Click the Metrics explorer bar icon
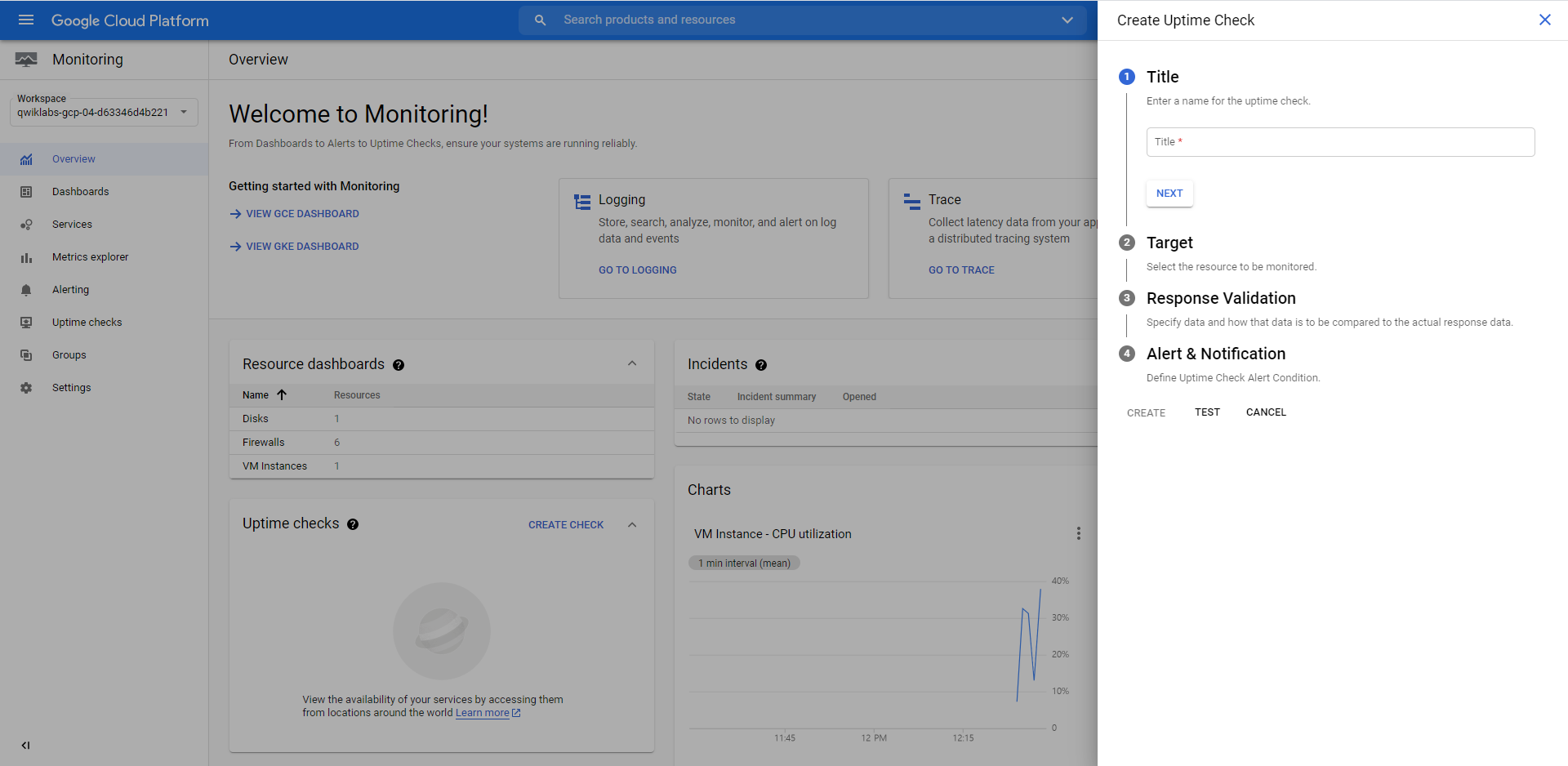 coord(26,257)
